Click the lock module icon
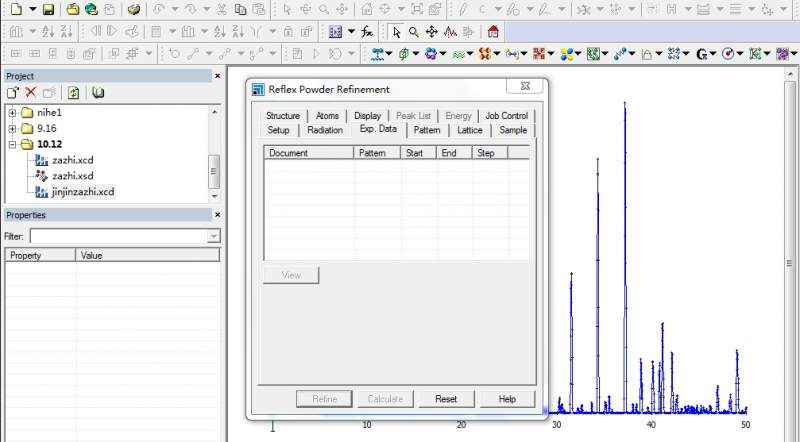 (647, 54)
